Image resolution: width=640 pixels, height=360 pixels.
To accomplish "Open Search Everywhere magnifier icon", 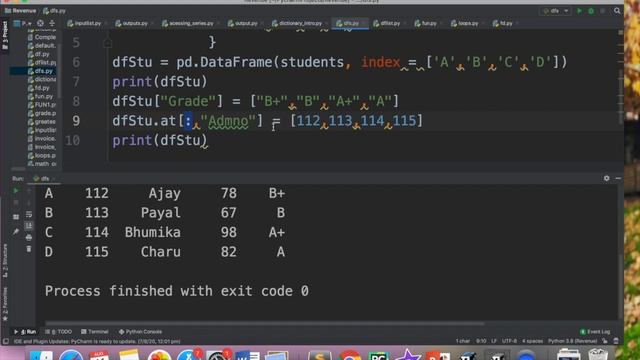I will [617, 11].
